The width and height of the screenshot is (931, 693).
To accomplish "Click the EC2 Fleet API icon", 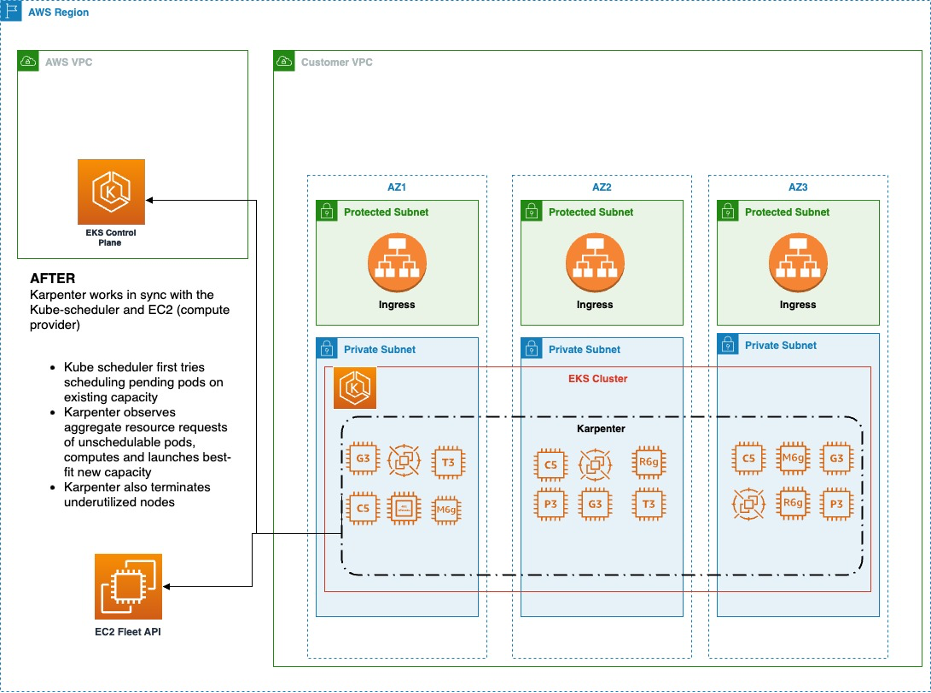I will tap(128, 585).
